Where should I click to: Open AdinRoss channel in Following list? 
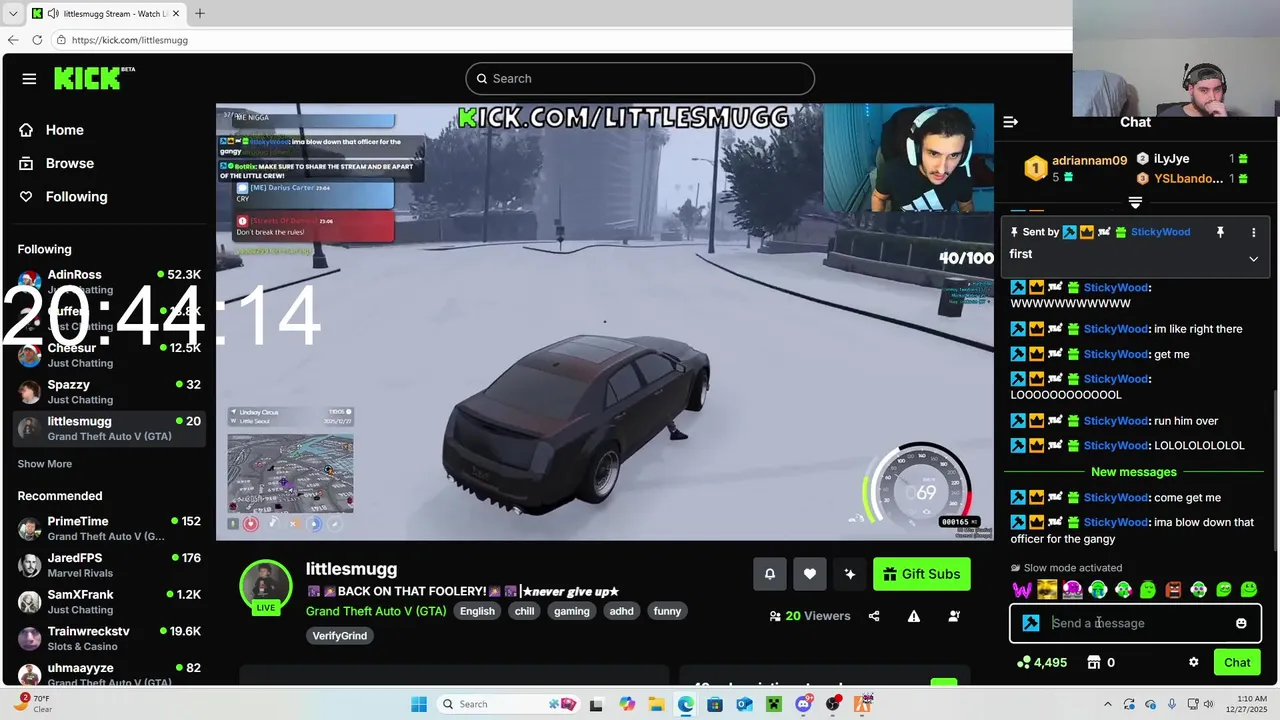[x=109, y=281]
